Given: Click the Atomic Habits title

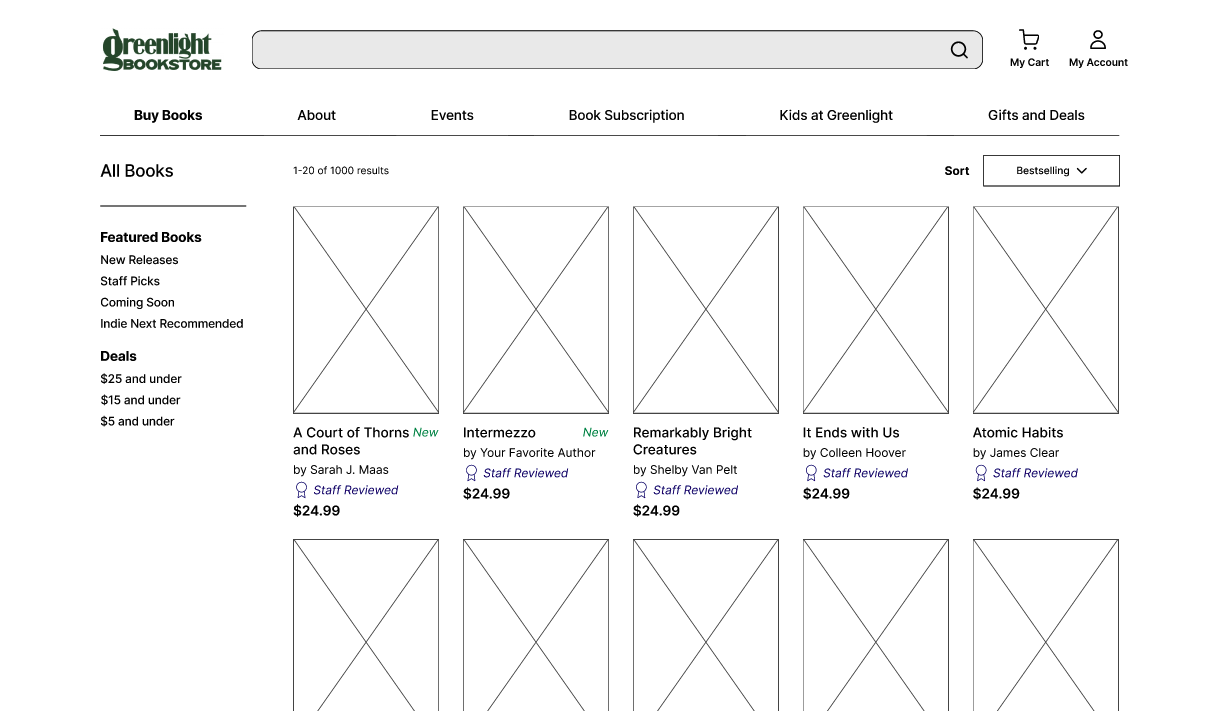Looking at the screenshot, I should point(1018,433).
